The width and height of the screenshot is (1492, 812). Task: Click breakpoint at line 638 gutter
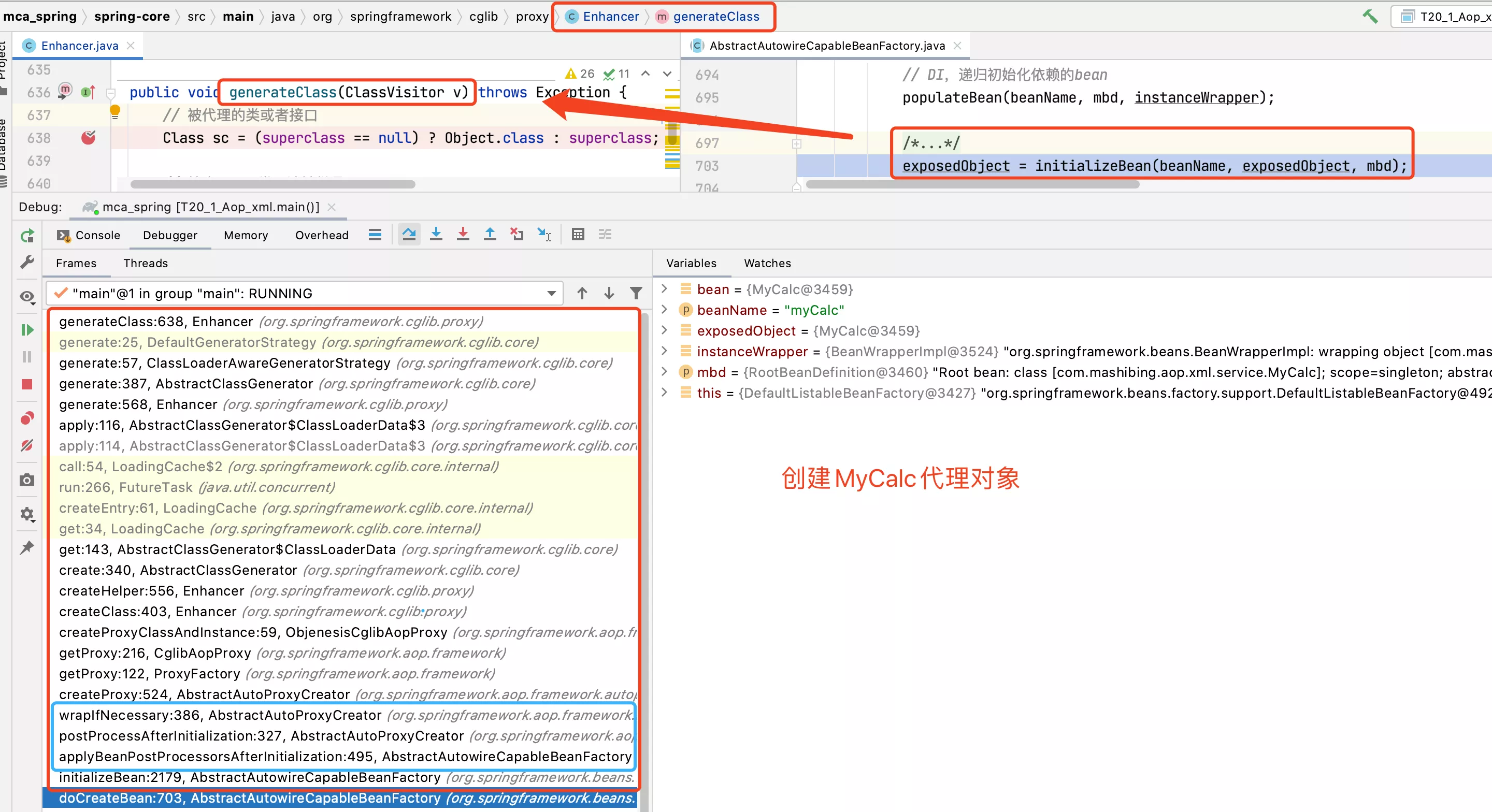(x=88, y=138)
